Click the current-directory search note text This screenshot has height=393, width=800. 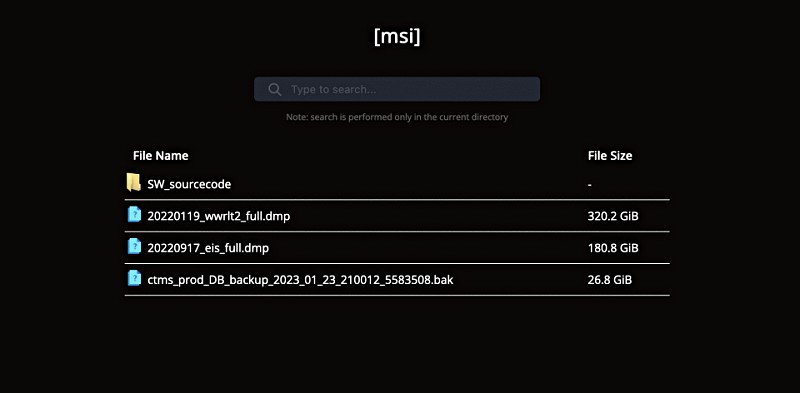point(397,117)
